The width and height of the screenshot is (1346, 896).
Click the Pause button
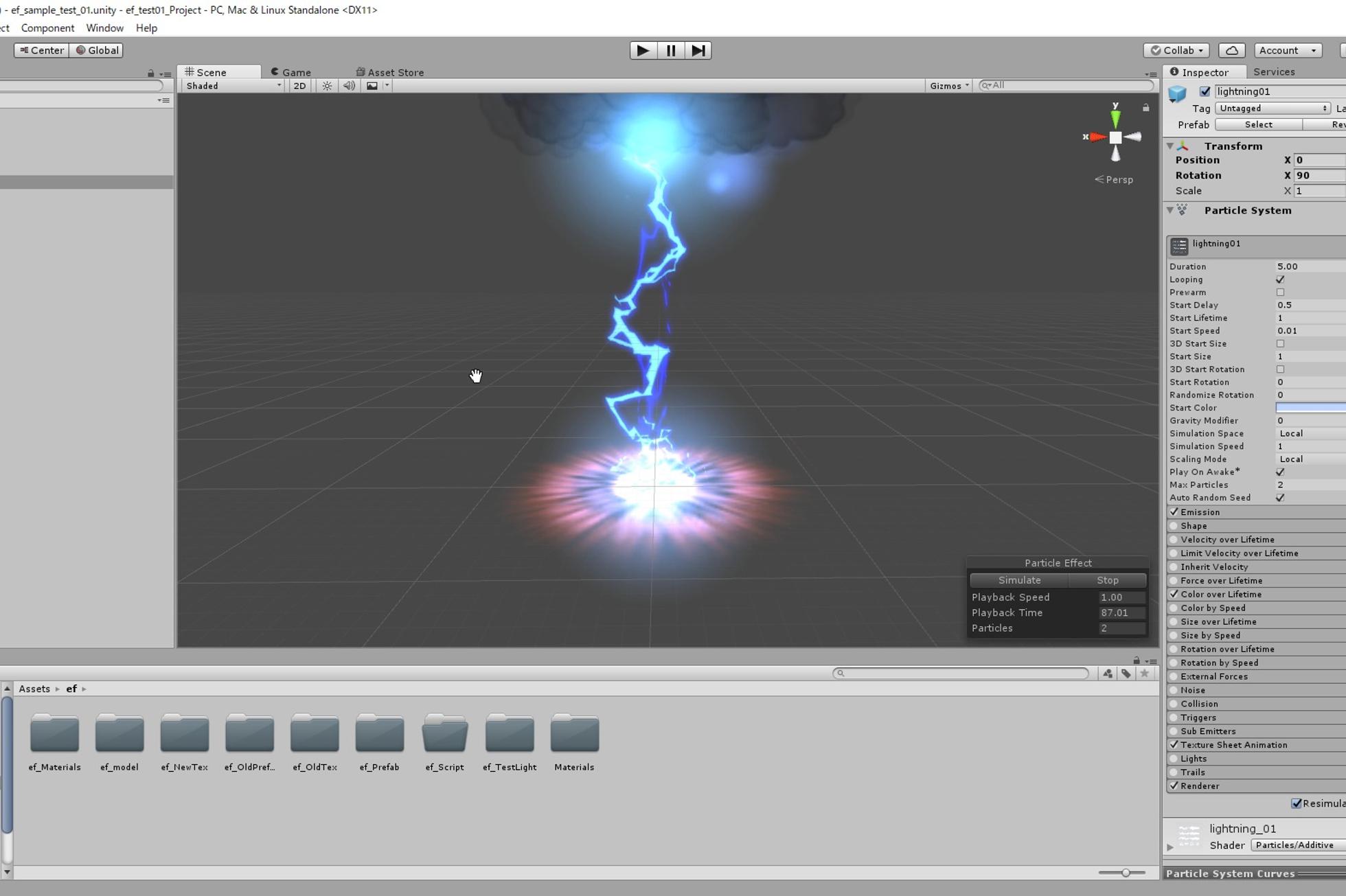pyautogui.click(x=671, y=50)
